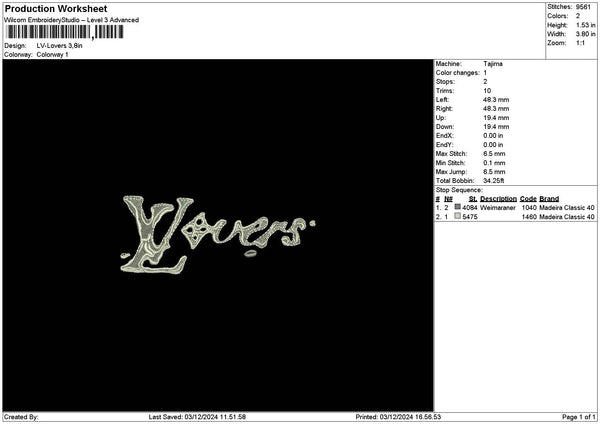Click the Page 1 of 1 indicator

click(579, 417)
